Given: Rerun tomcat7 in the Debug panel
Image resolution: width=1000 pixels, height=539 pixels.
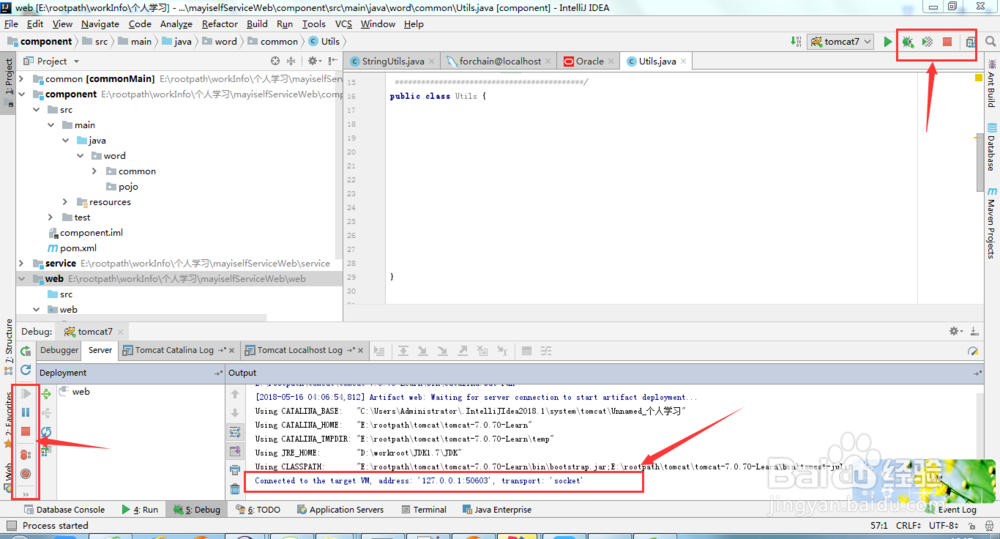Looking at the screenshot, I should [26, 351].
